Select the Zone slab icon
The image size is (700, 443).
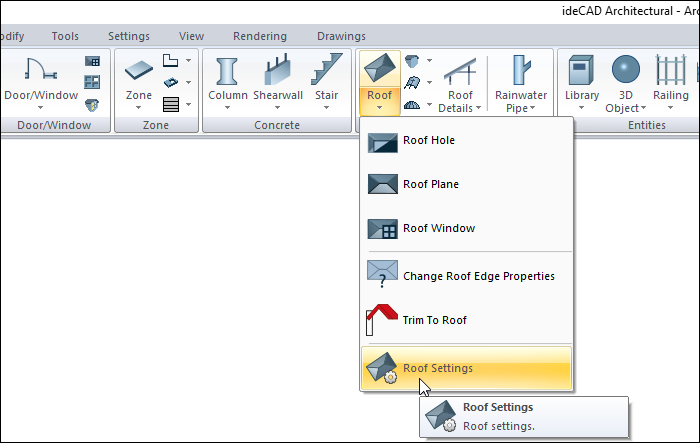coord(138,71)
